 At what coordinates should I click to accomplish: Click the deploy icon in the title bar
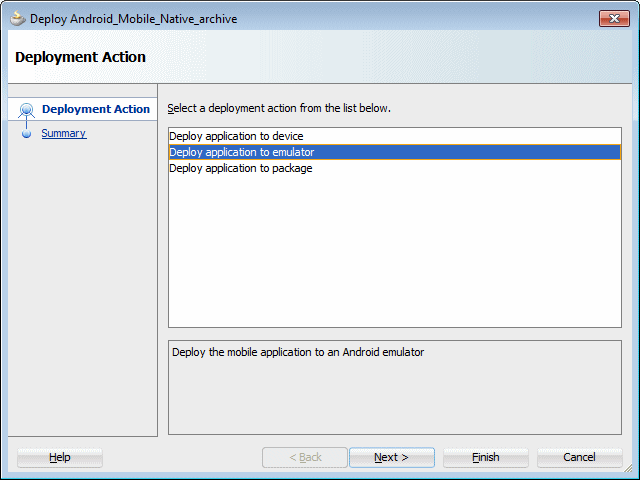click(17, 19)
